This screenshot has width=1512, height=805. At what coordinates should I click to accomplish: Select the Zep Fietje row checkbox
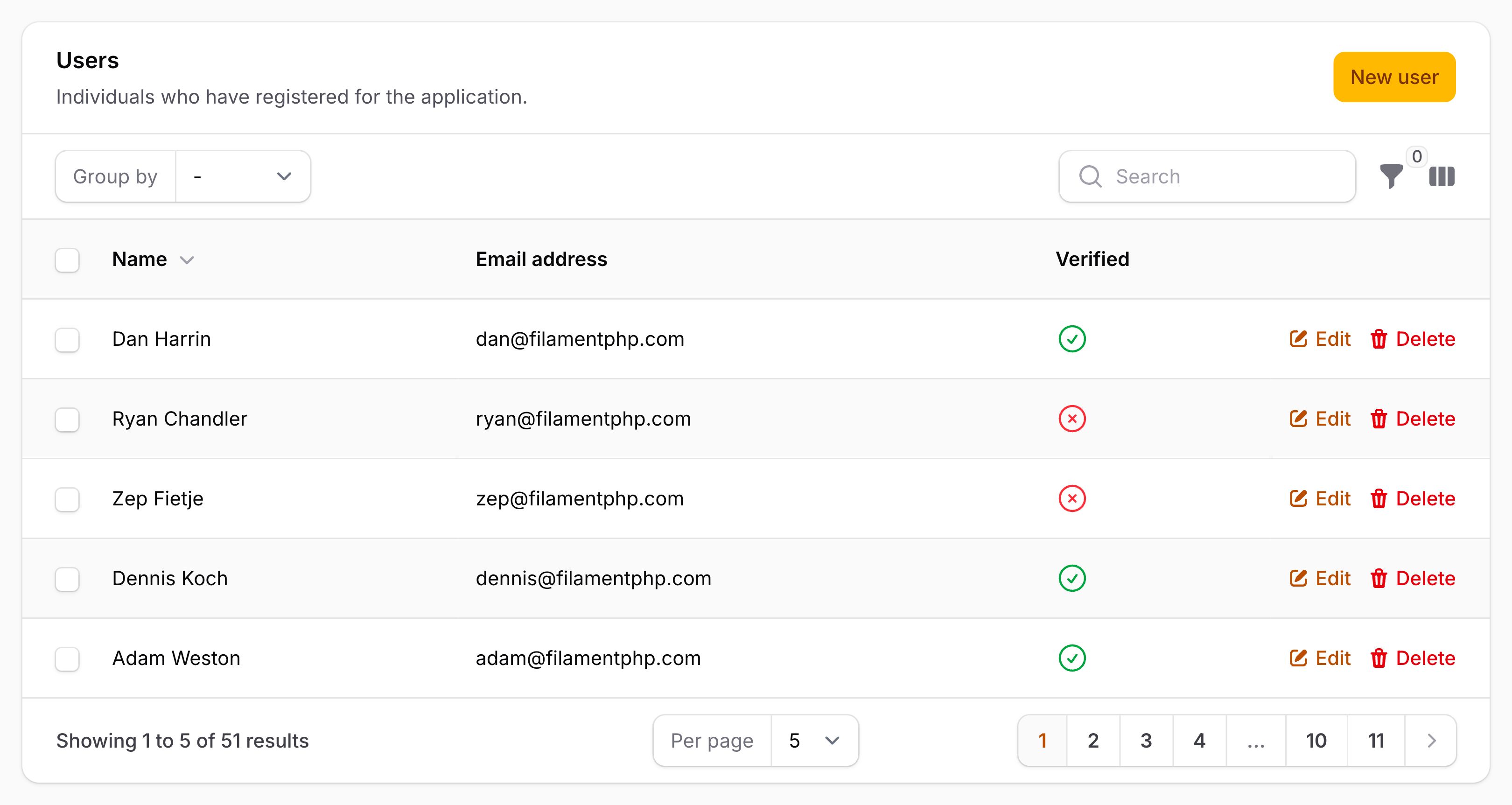pyautogui.click(x=67, y=499)
